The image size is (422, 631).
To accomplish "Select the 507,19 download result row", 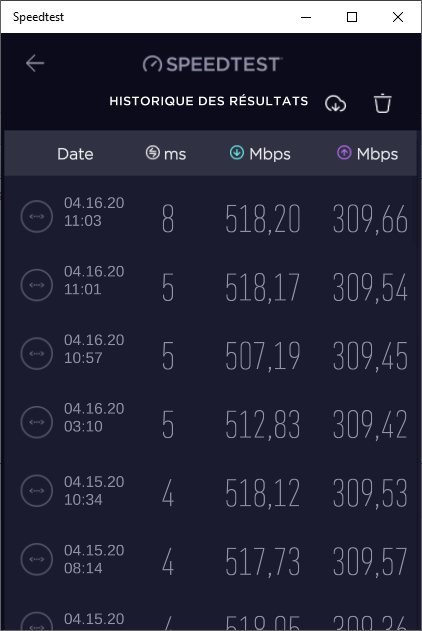I will (x=211, y=353).
